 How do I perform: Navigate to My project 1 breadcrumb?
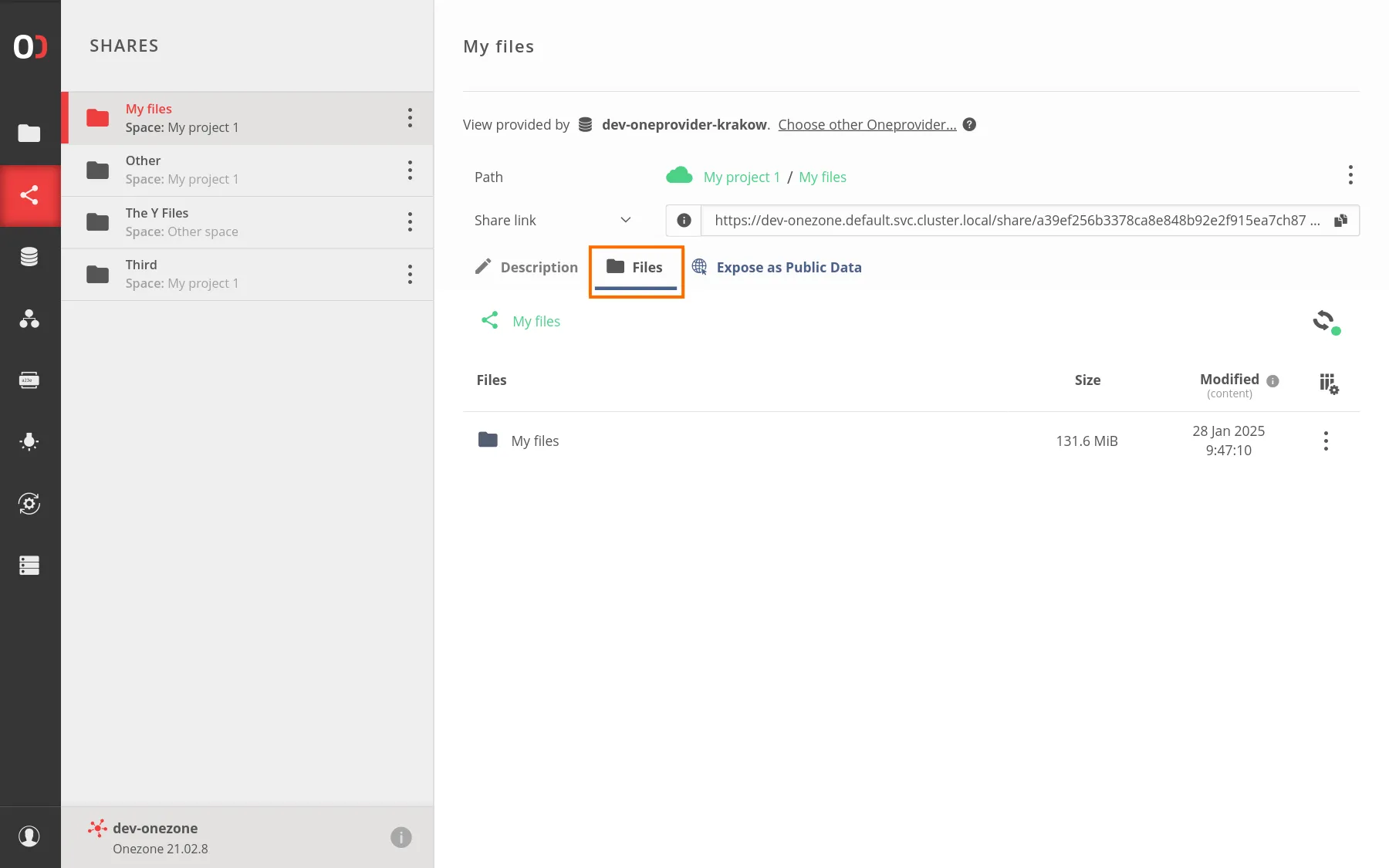click(741, 177)
